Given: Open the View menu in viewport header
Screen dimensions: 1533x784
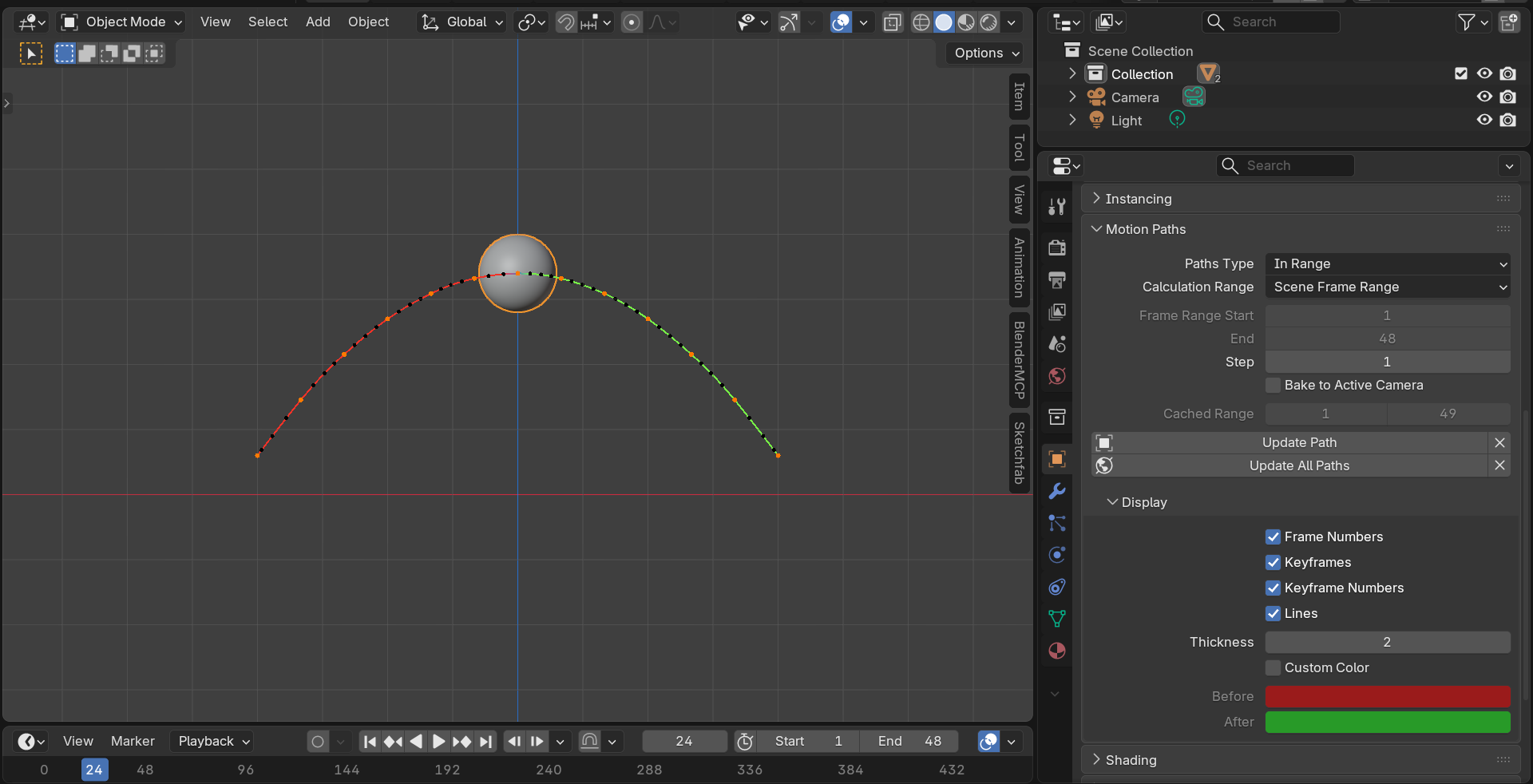Looking at the screenshot, I should pos(216,22).
